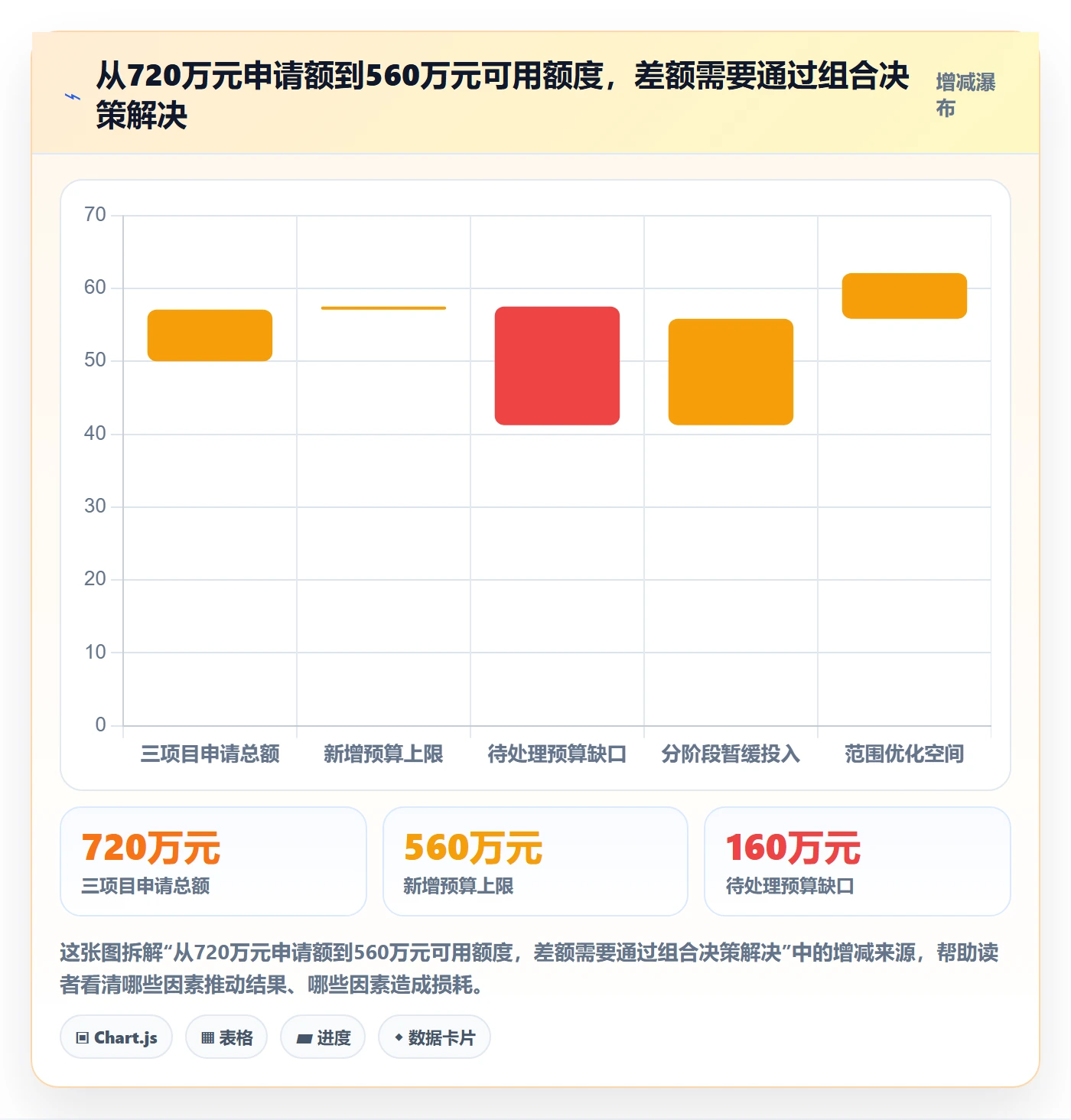1071x1120 pixels.
Task: Click the y-axis value 60
Action: pyautogui.click(x=95, y=288)
